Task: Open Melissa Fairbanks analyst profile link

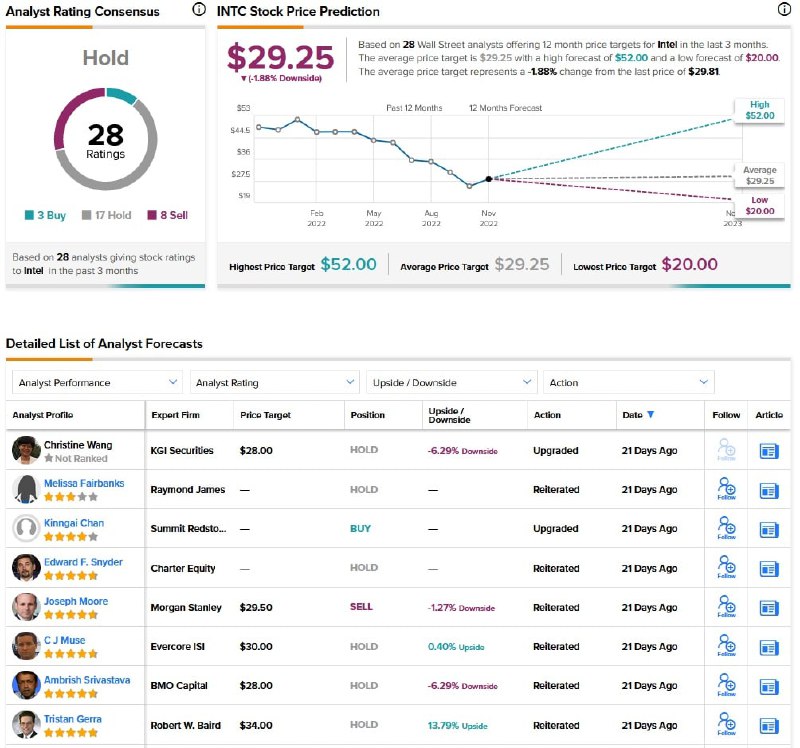Action: [x=84, y=483]
